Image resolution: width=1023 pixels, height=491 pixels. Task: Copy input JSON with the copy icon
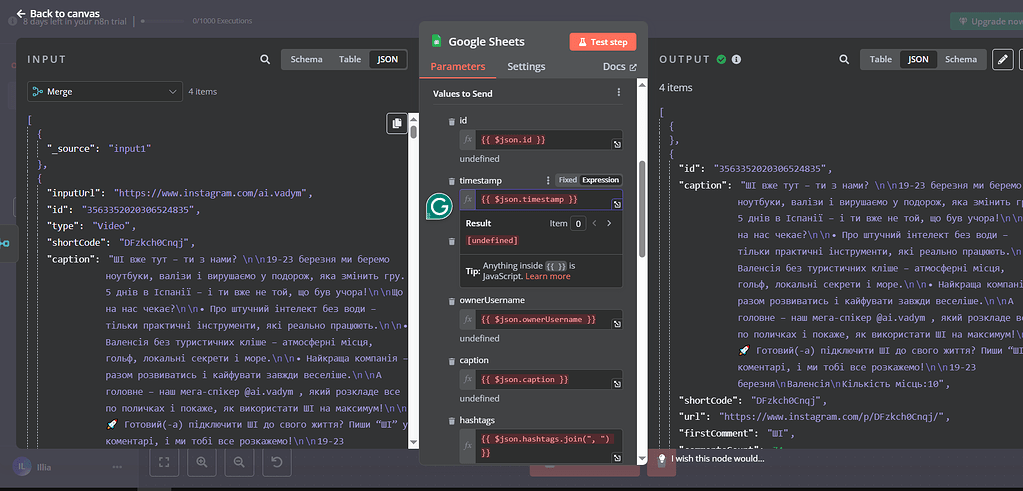397,123
